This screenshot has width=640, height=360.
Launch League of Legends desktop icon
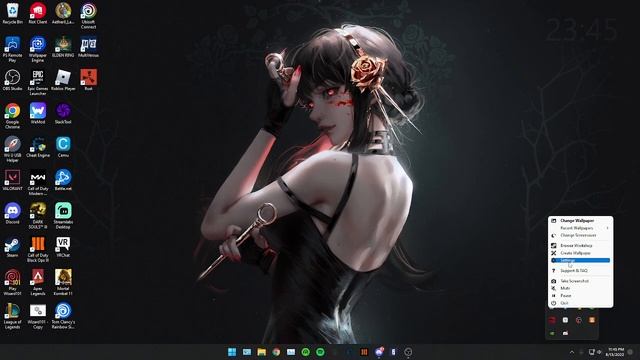point(13,316)
